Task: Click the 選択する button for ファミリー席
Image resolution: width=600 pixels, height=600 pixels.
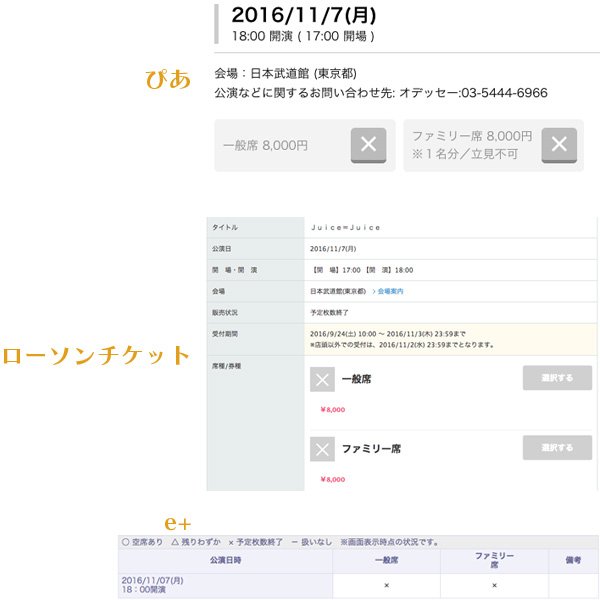Action: (557, 447)
